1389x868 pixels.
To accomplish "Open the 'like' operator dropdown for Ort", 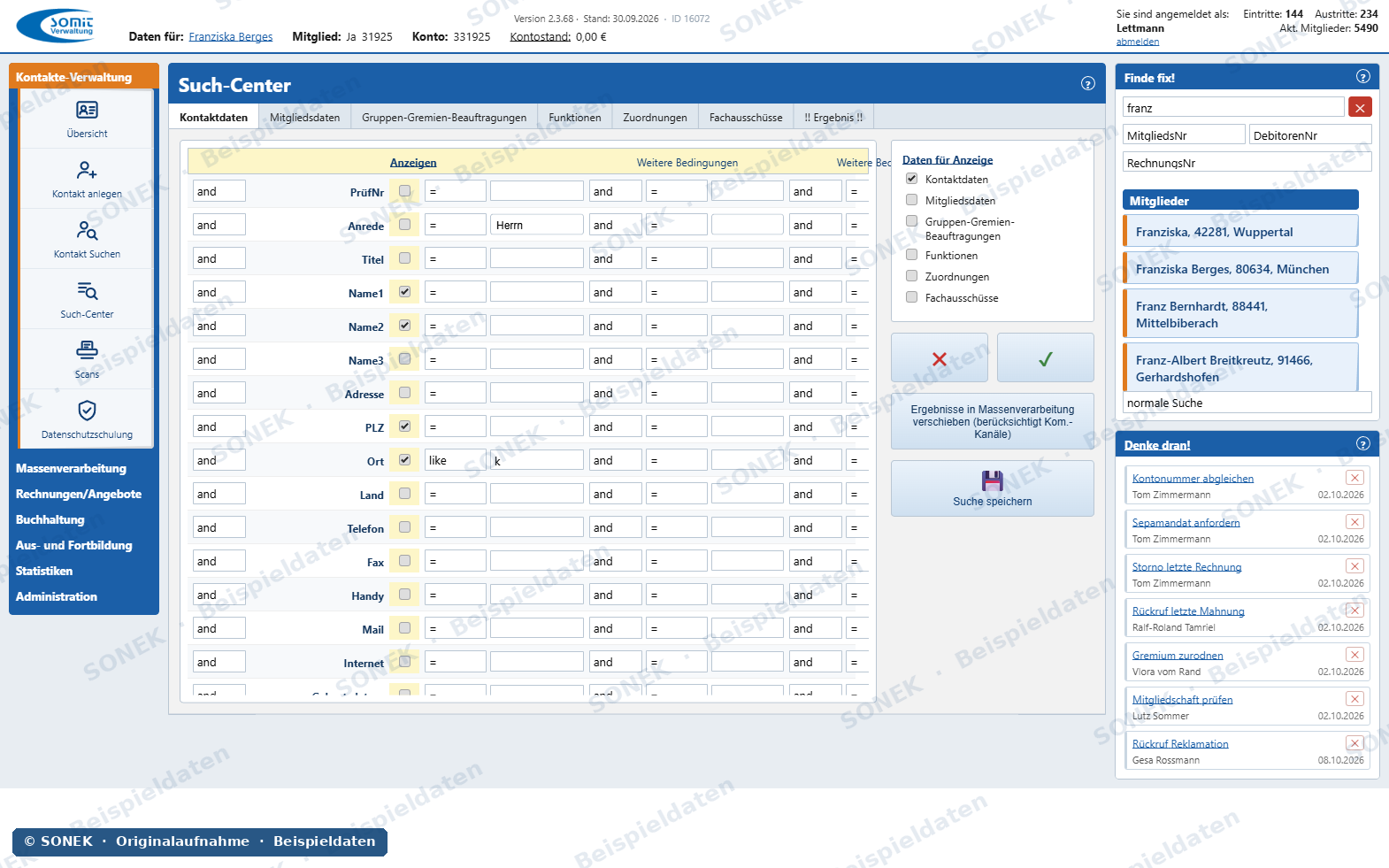I will pyautogui.click(x=455, y=460).
